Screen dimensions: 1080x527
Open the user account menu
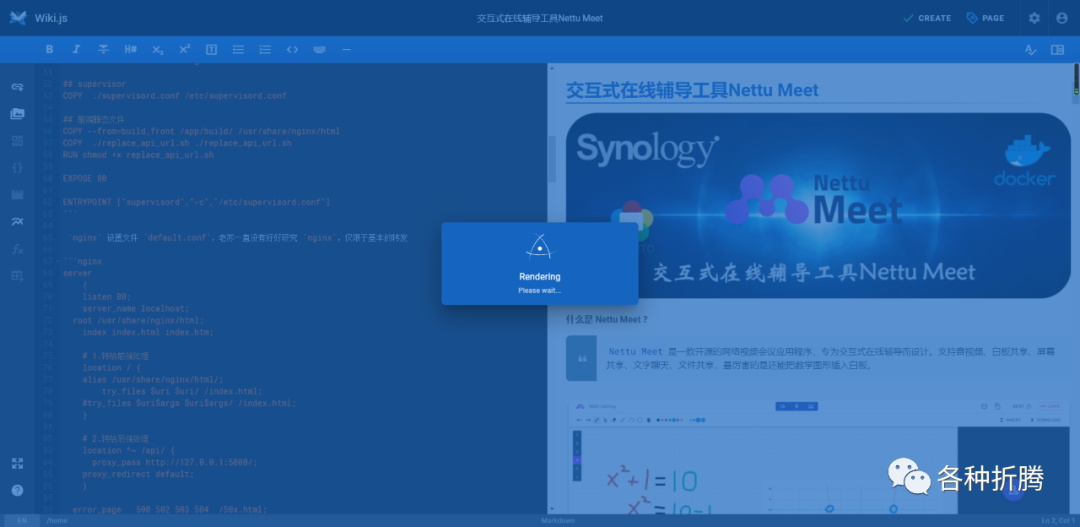point(1062,18)
